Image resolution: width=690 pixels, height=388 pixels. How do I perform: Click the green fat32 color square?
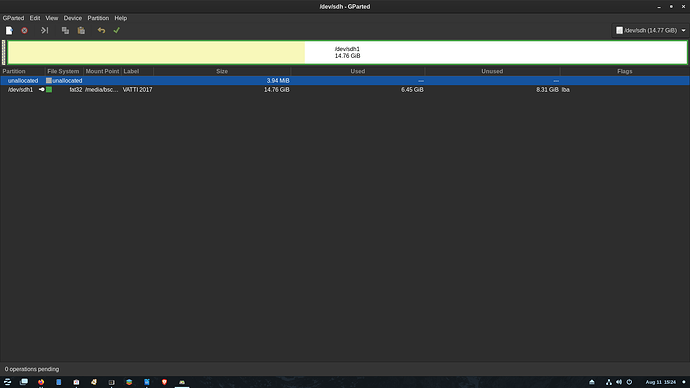coord(49,90)
